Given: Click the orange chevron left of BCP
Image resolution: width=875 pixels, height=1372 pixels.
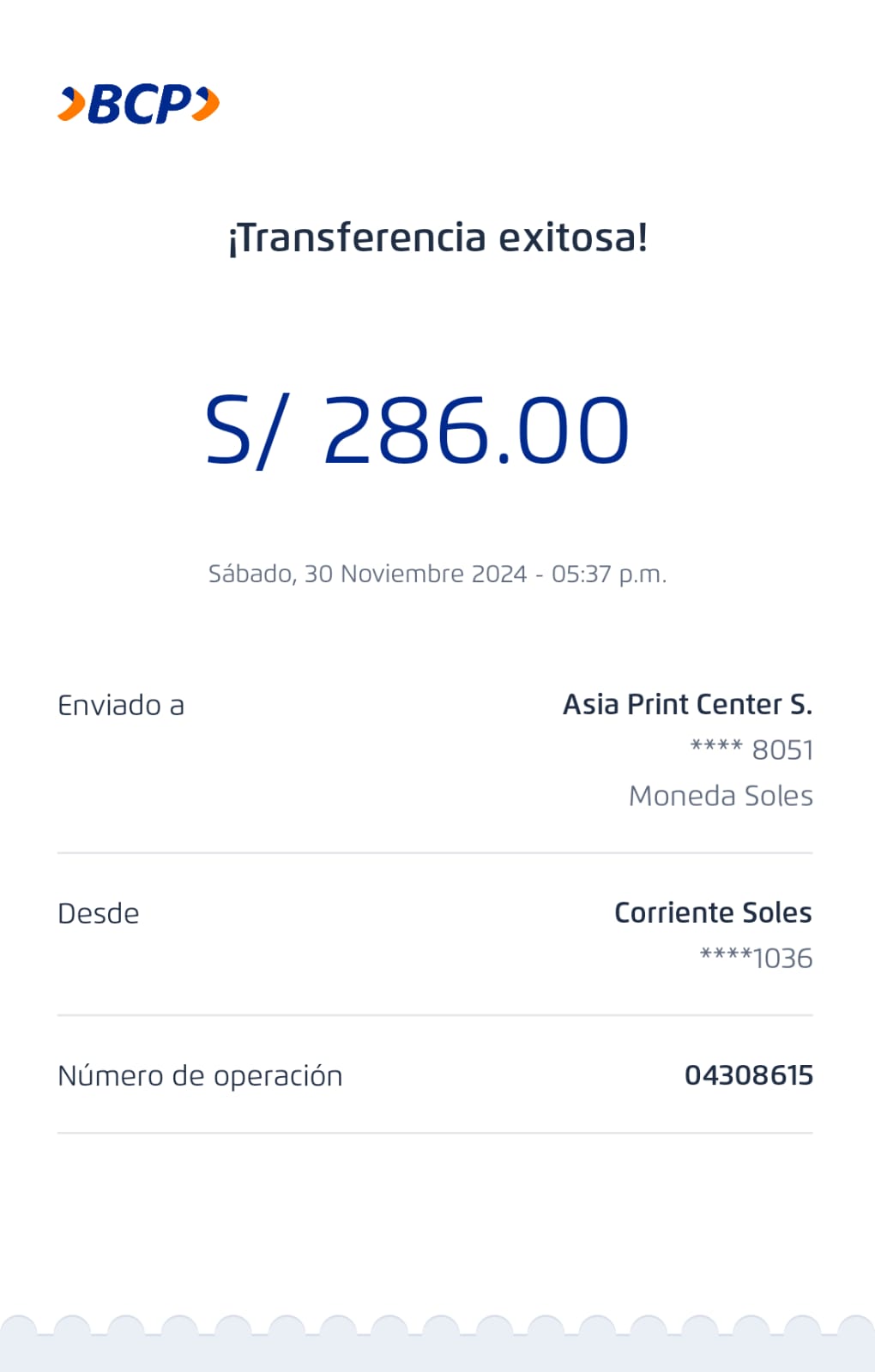Looking at the screenshot, I should click(x=71, y=105).
